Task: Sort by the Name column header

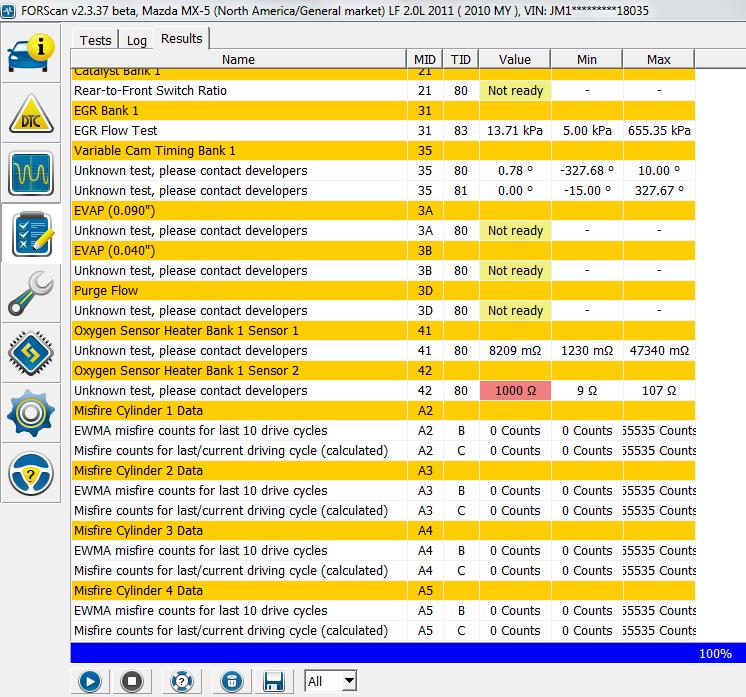Action: (238, 59)
